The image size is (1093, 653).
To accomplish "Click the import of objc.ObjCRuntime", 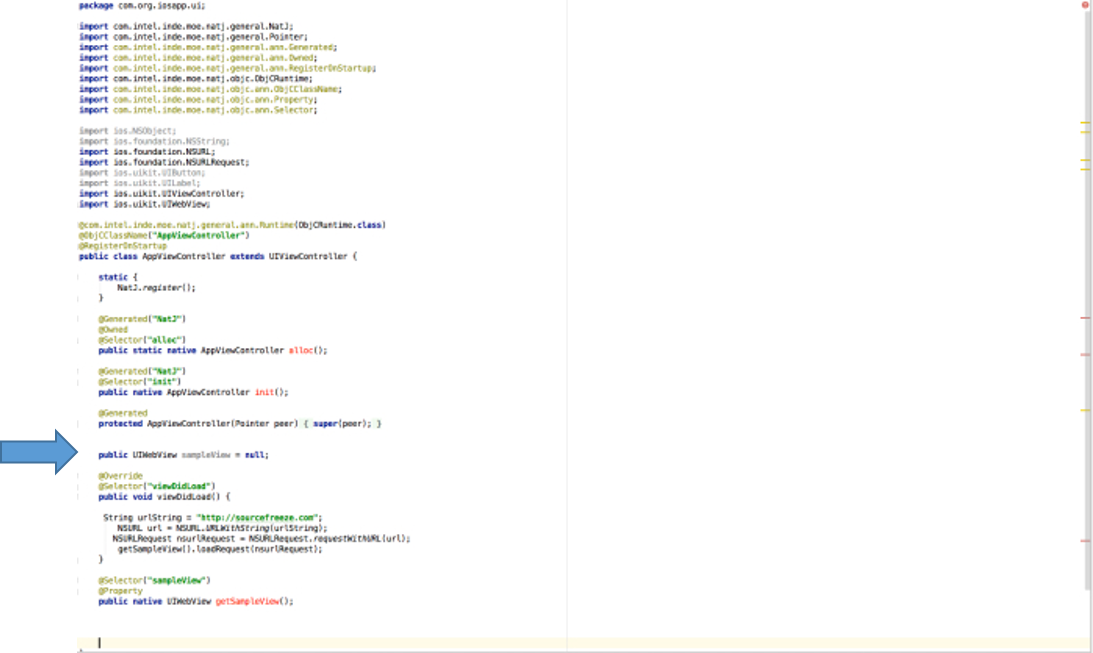I will pos(195,79).
